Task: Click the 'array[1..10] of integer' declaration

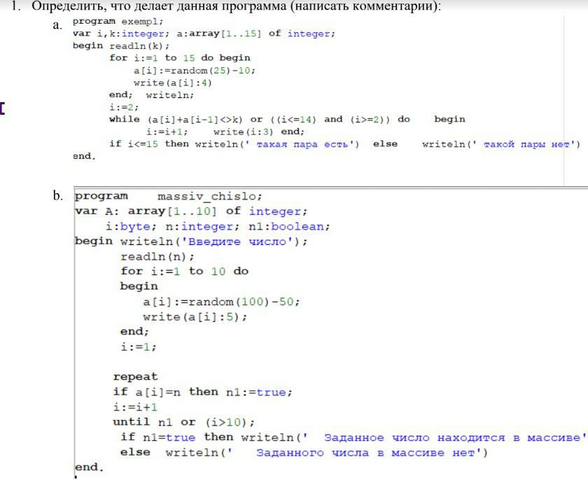Action: (x=218, y=211)
